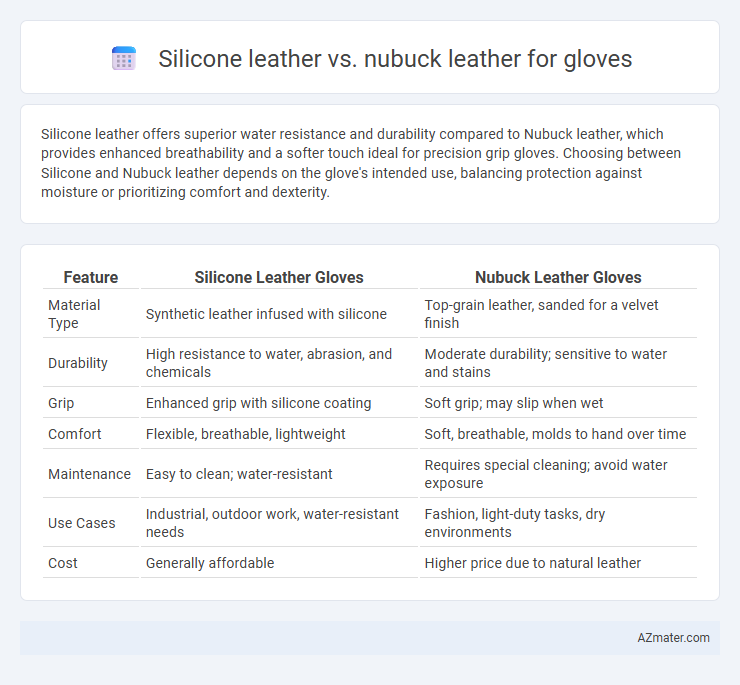Click the title 'Silicone leather vs. nubuck leather for gloves'

point(395,59)
